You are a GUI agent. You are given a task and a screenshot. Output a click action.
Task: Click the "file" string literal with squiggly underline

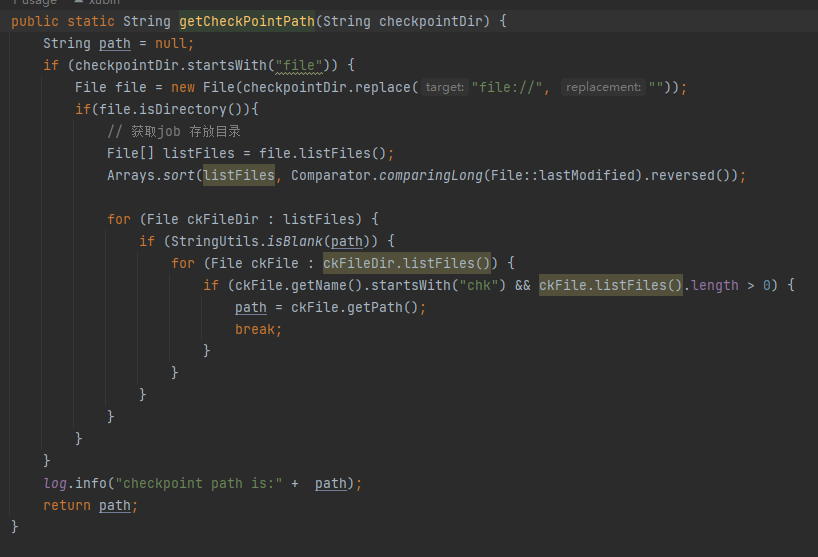pos(299,65)
